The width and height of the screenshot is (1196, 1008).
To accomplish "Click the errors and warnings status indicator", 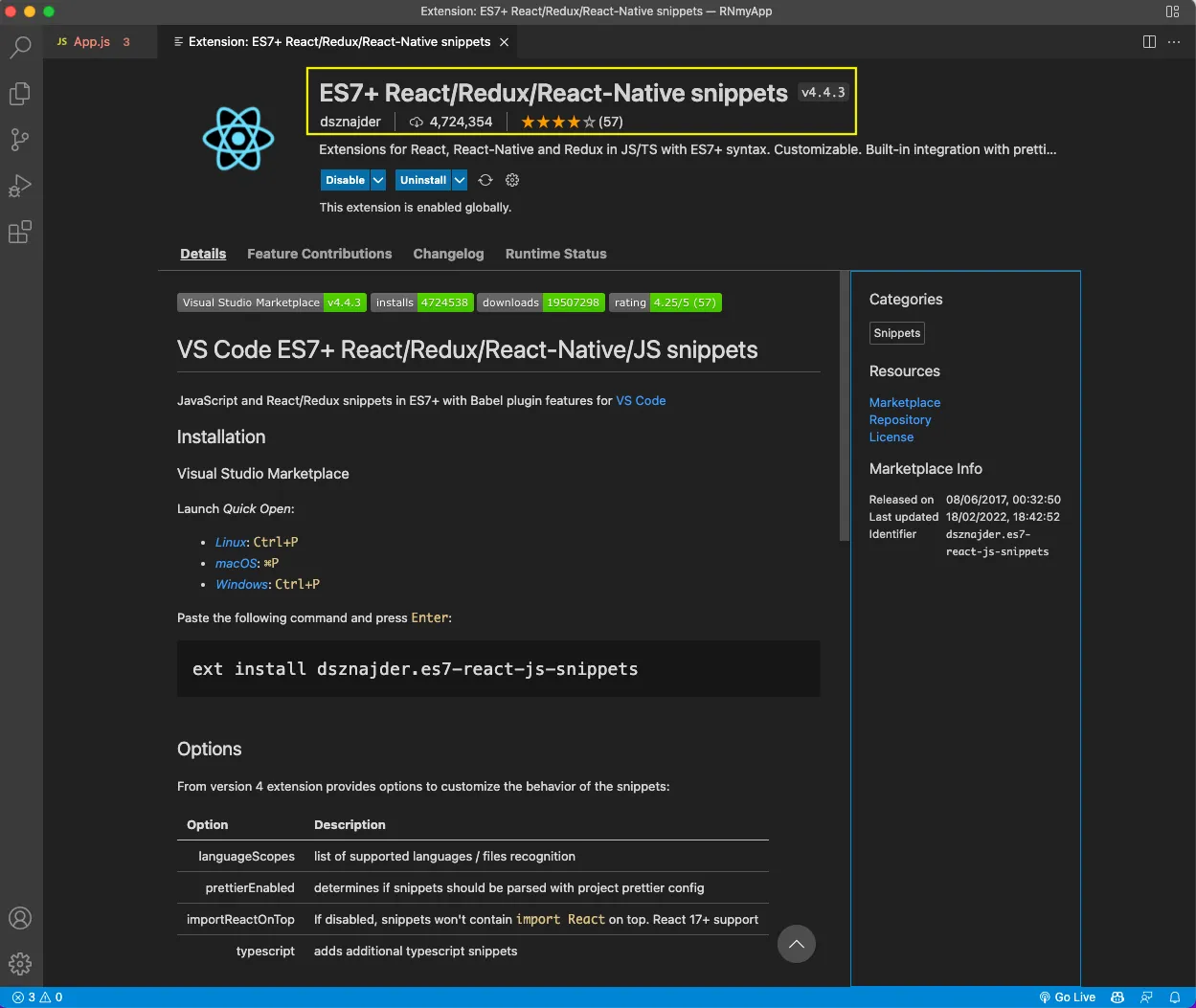I will click(x=37, y=997).
